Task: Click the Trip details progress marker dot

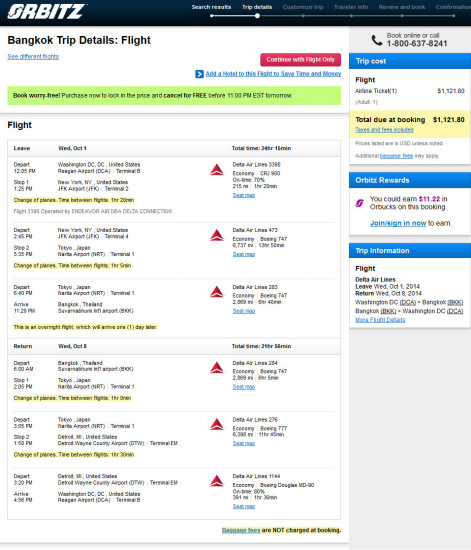Action: 257,16
